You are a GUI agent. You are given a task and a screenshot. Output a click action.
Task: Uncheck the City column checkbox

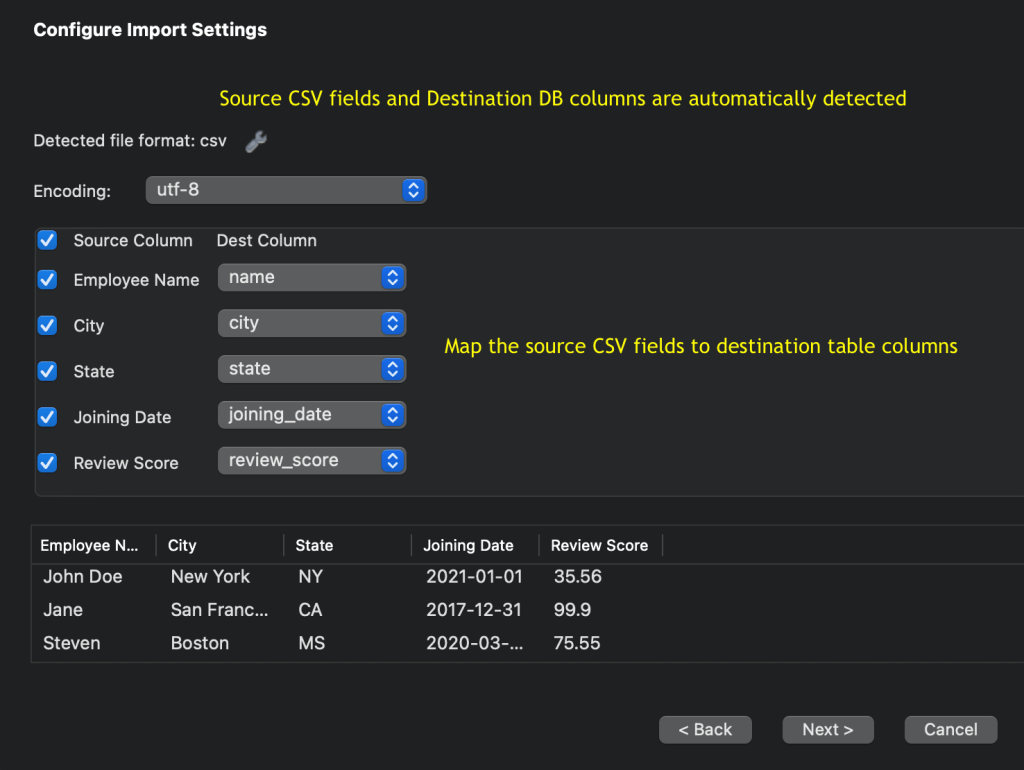tap(47, 326)
